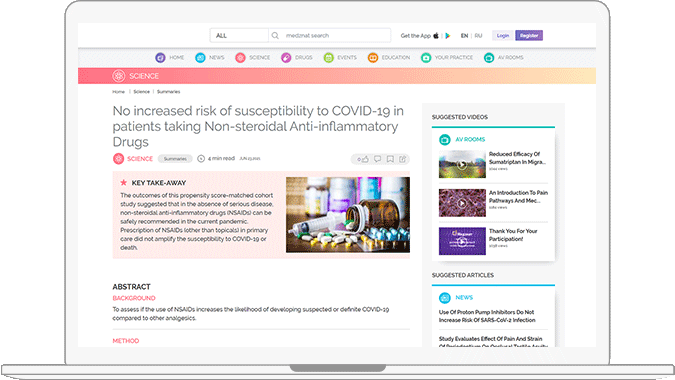Click the METHOD subheading
675x380 pixels.
(x=126, y=340)
